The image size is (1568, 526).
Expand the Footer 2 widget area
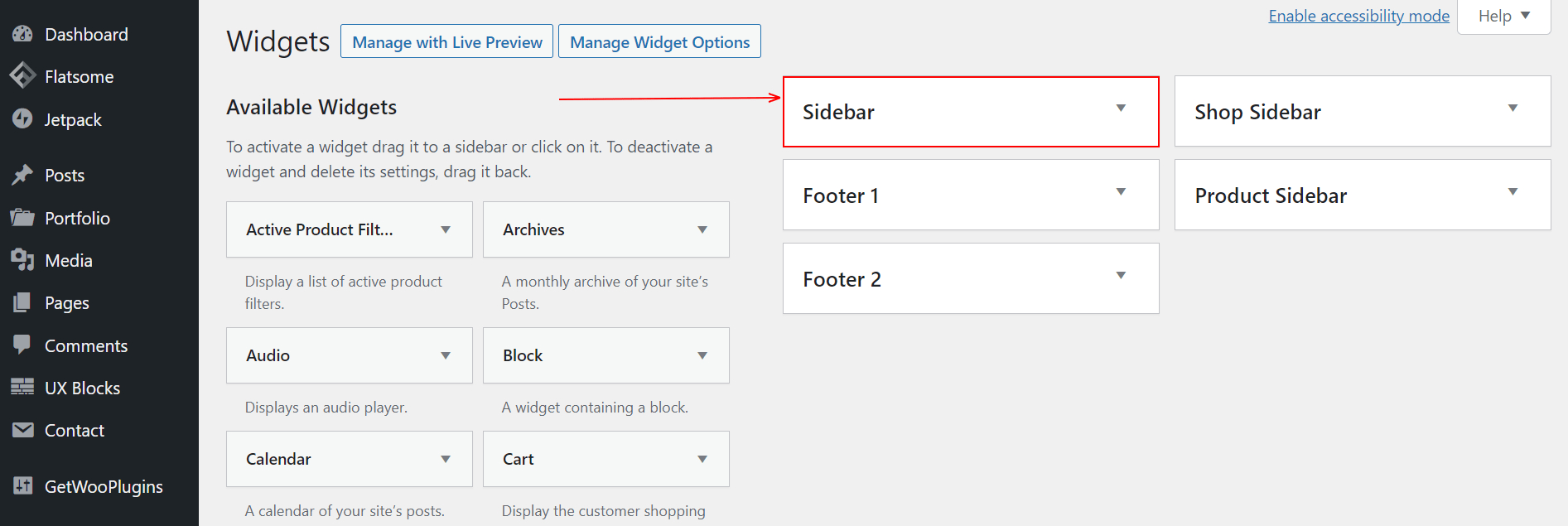[1121, 276]
